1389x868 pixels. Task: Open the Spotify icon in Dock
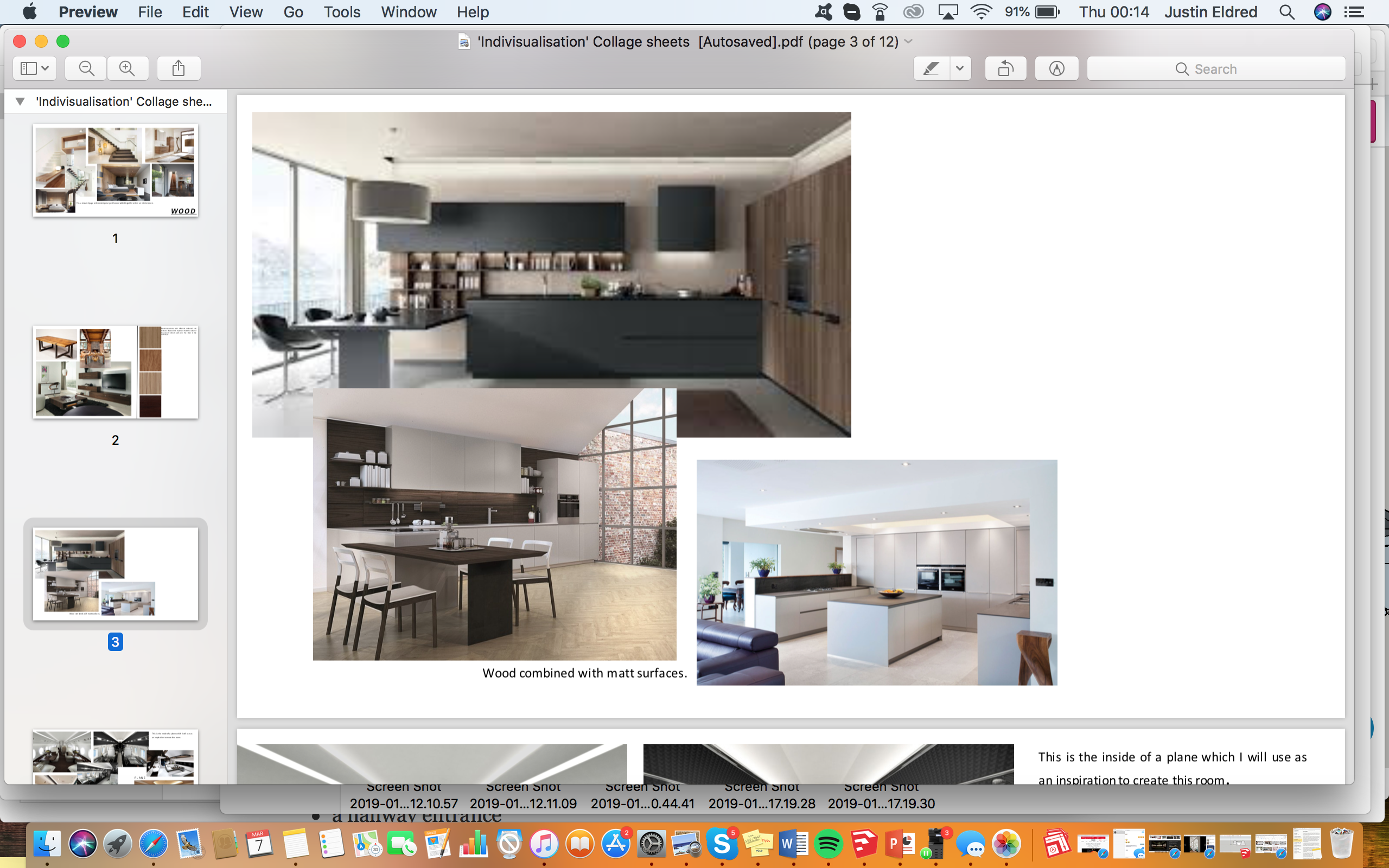click(x=828, y=844)
